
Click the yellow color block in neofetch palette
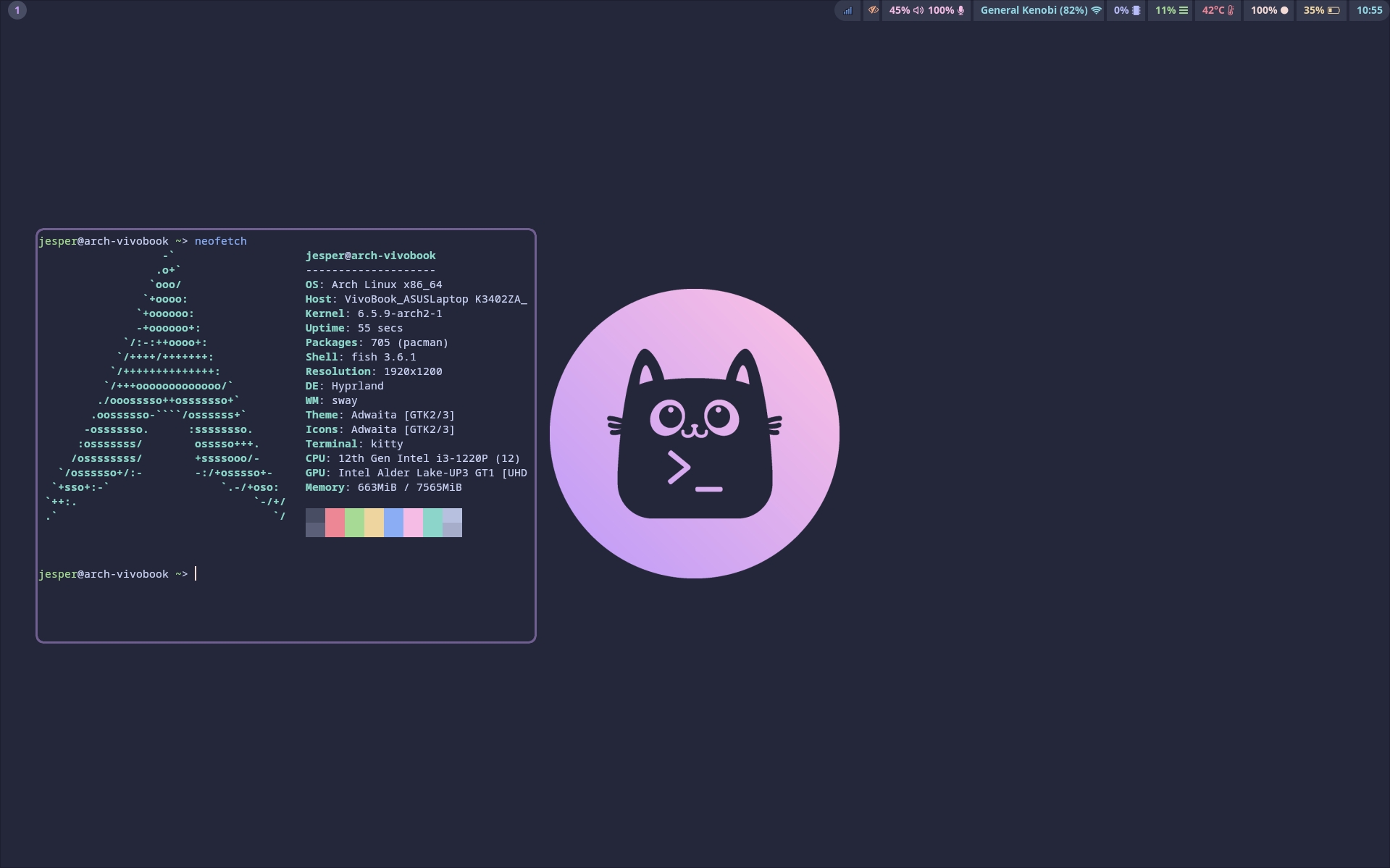click(374, 523)
